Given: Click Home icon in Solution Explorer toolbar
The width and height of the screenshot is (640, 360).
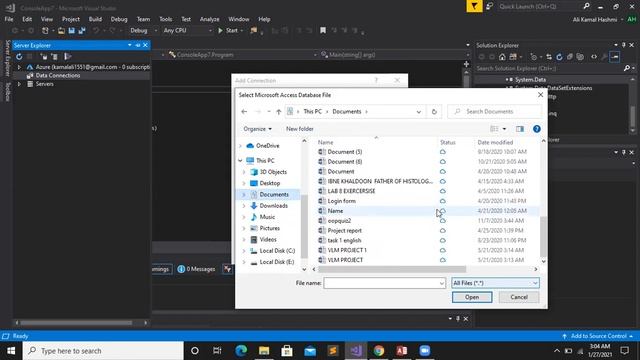Looking at the screenshot, I should 502,57.
